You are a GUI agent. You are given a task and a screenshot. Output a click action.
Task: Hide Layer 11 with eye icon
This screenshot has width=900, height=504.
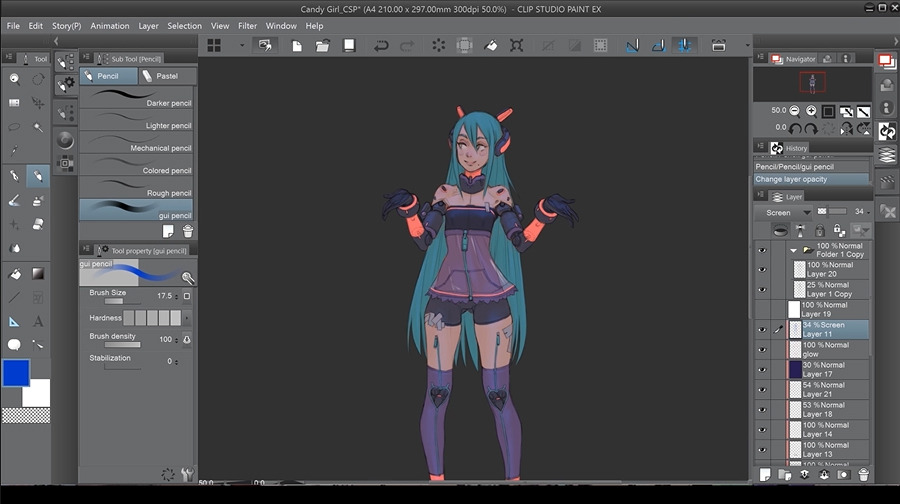pyautogui.click(x=762, y=330)
